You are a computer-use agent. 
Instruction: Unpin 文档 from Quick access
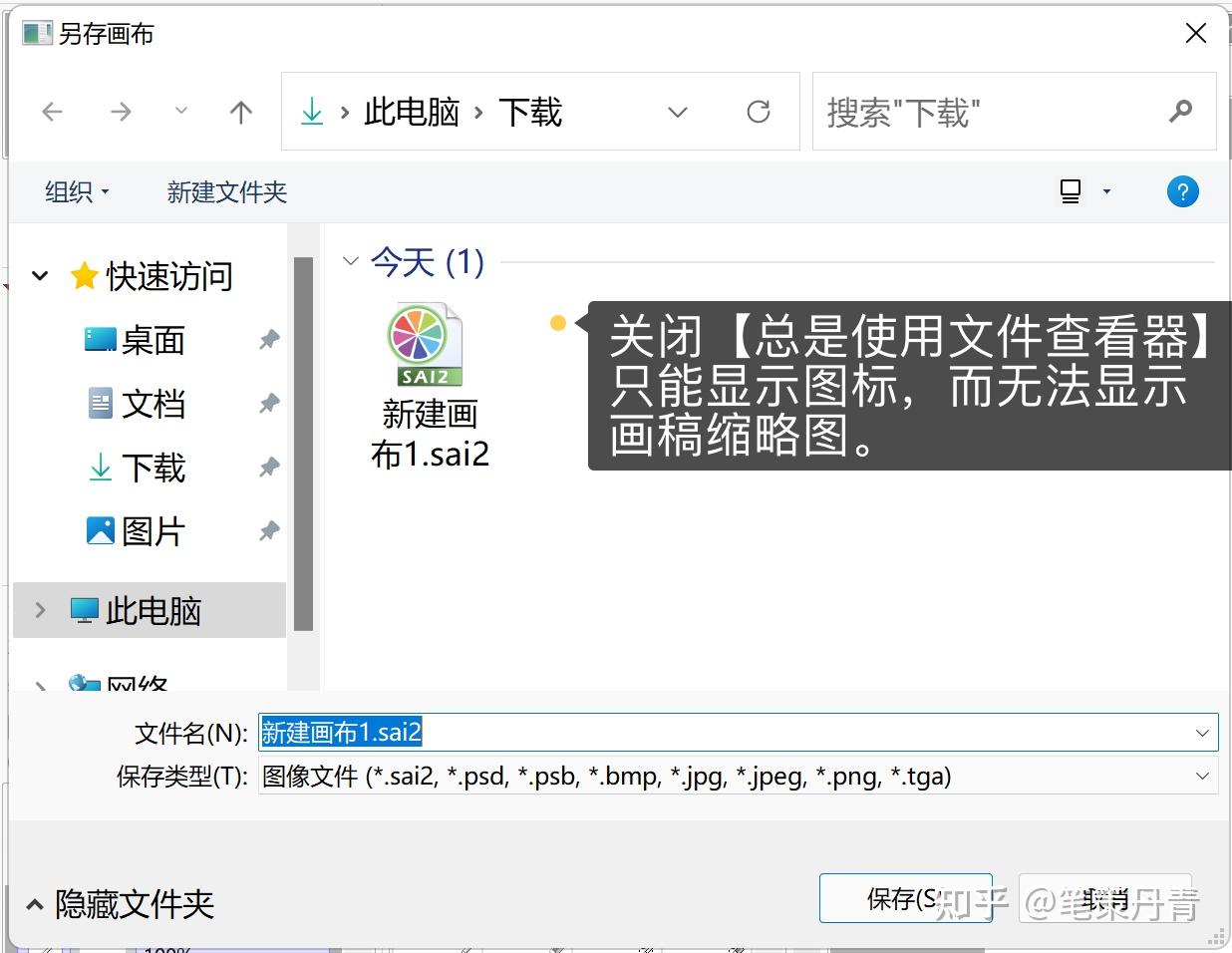coord(267,404)
